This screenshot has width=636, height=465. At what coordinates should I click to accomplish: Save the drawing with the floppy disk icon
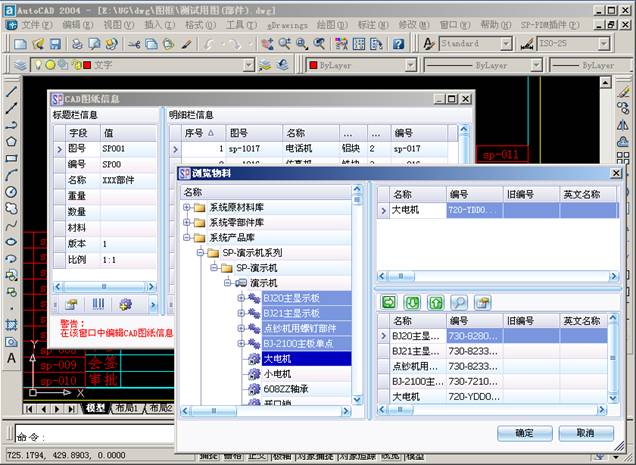tap(55, 44)
